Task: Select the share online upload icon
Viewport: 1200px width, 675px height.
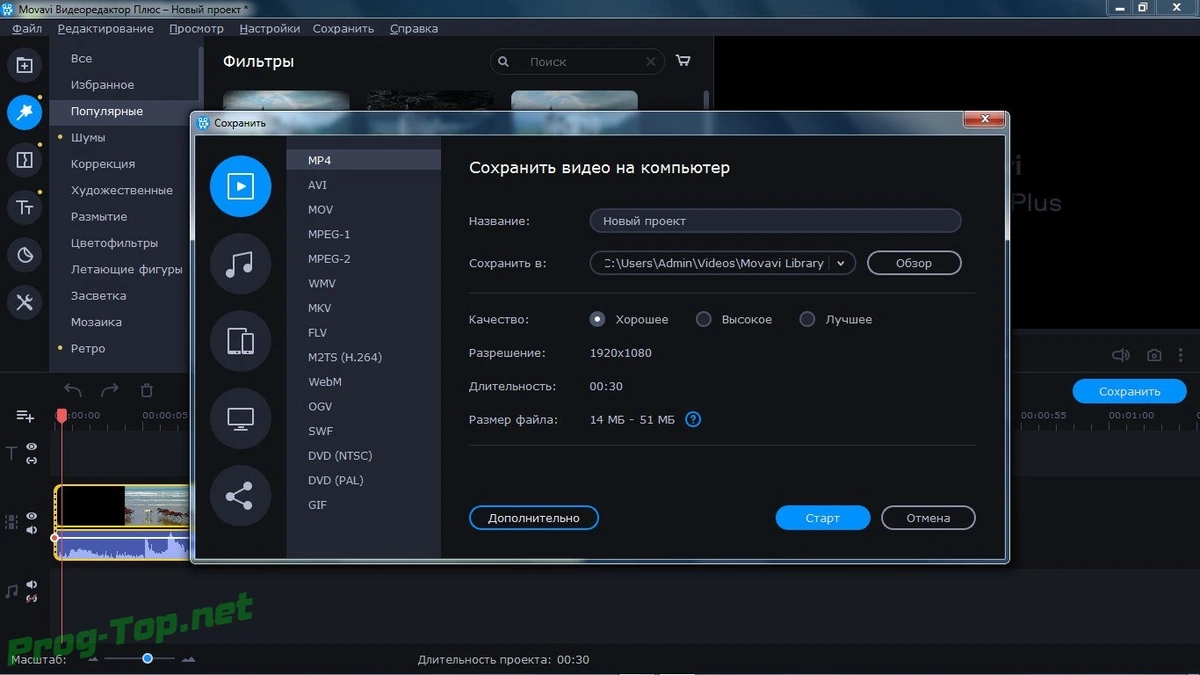Action: 240,496
